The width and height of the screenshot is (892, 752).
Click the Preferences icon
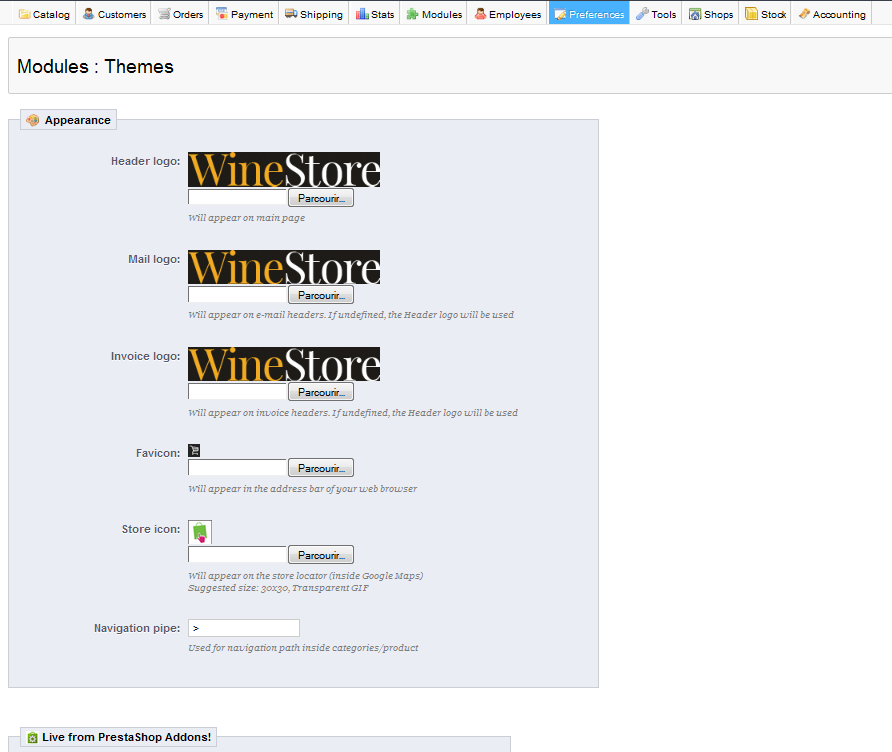tap(560, 14)
